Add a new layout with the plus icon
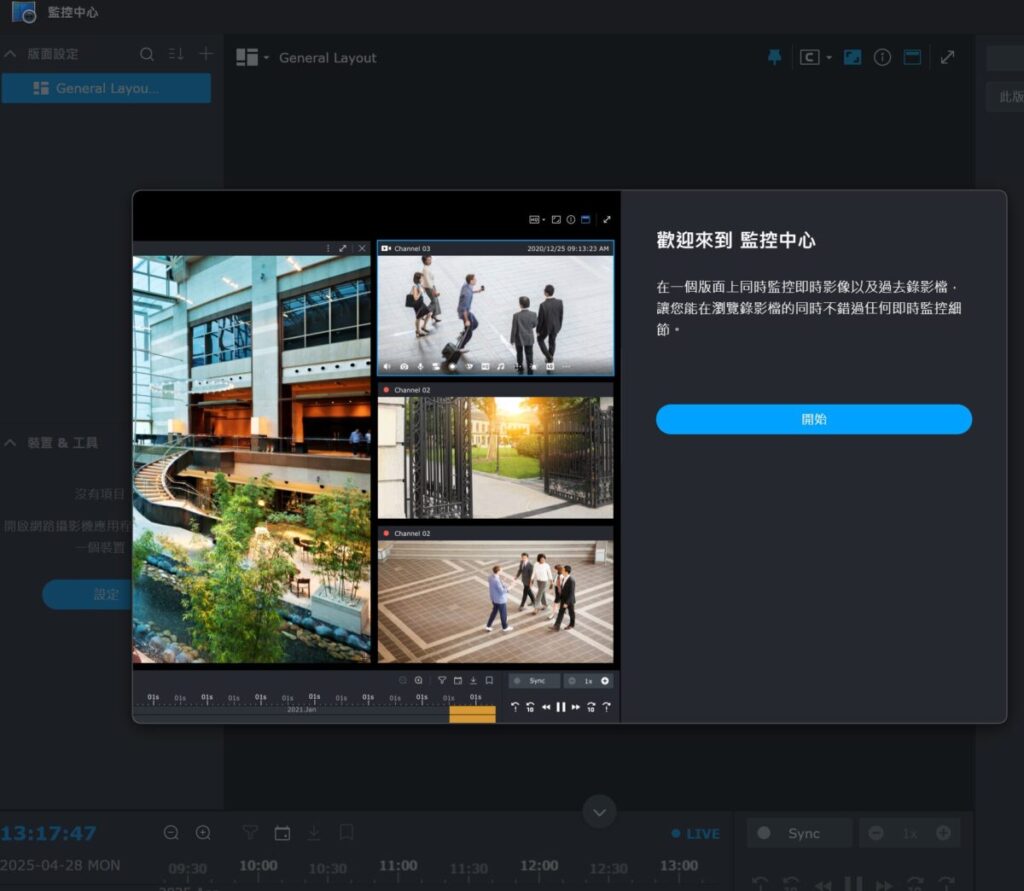Image resolution: width=1024 pixels, height=891 pixels. 206,54
